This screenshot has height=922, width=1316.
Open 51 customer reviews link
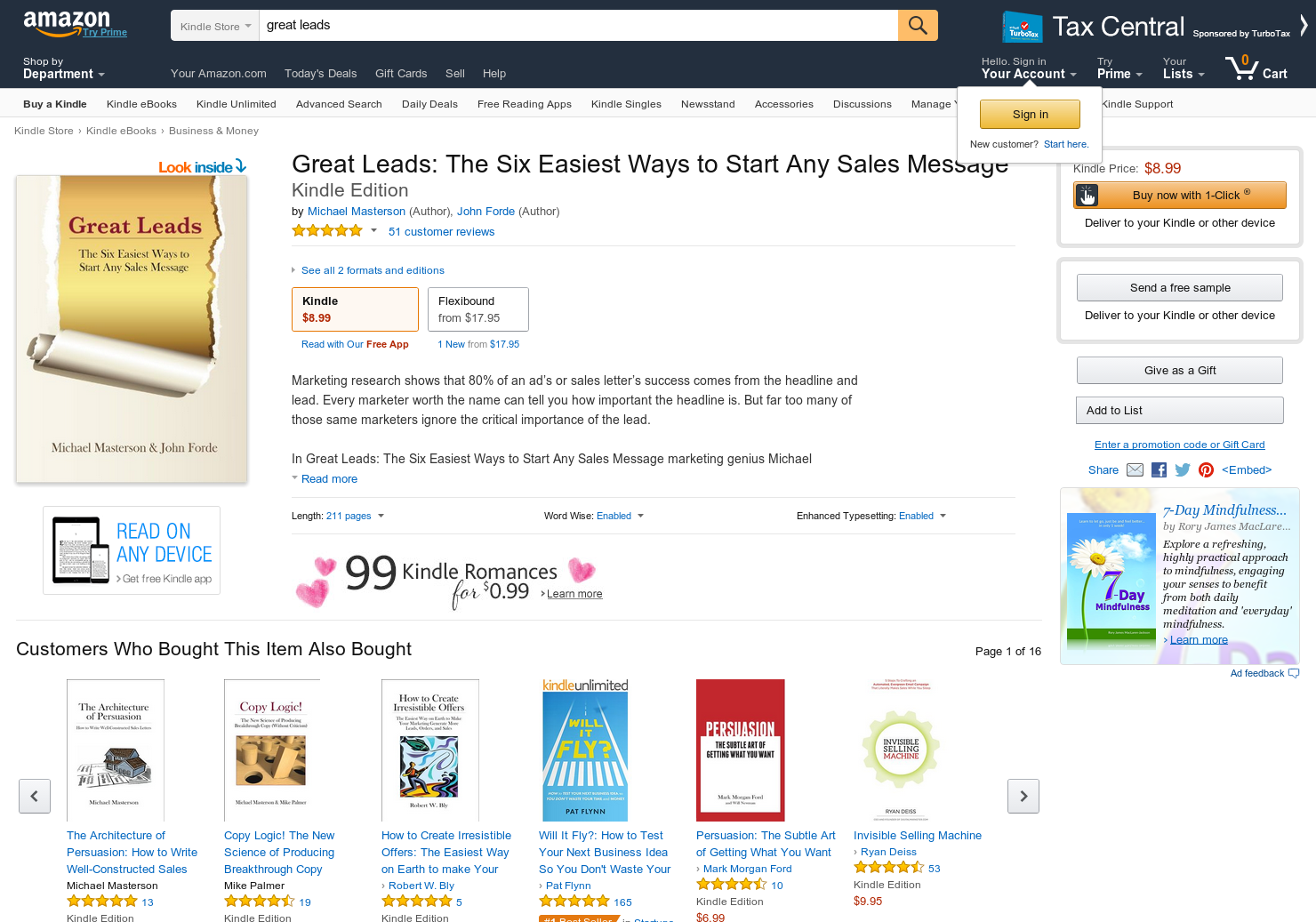pos(441,232)
